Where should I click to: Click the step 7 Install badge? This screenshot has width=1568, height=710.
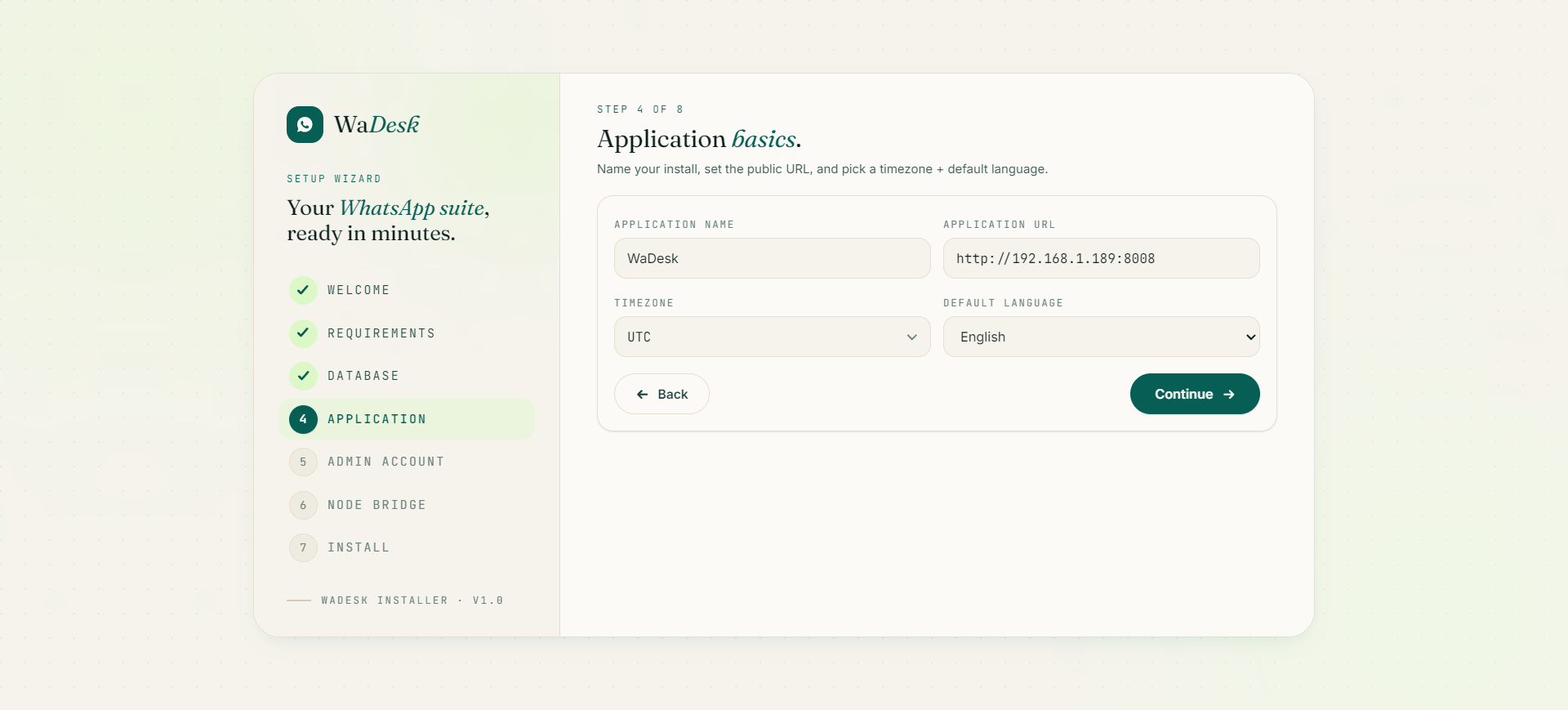click(303, 547)
